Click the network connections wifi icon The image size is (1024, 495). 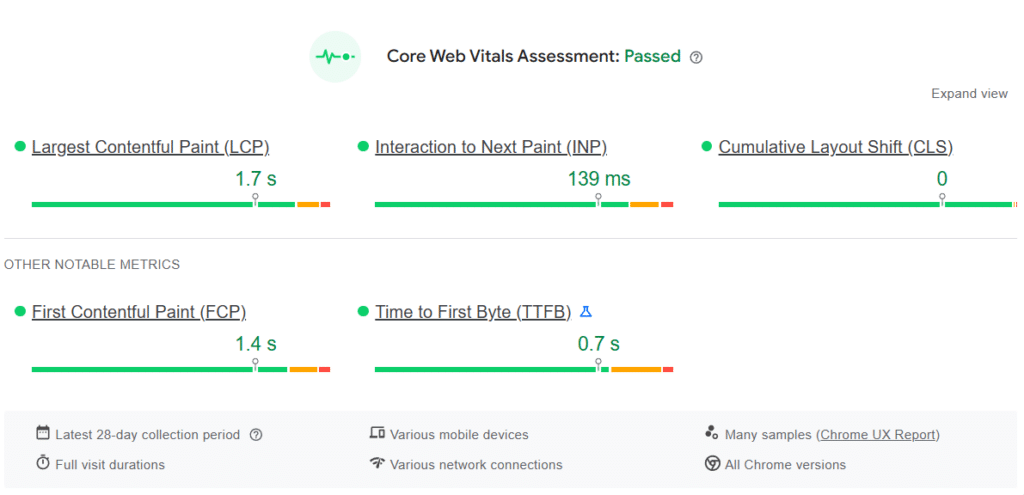click(x=377, y=464)
